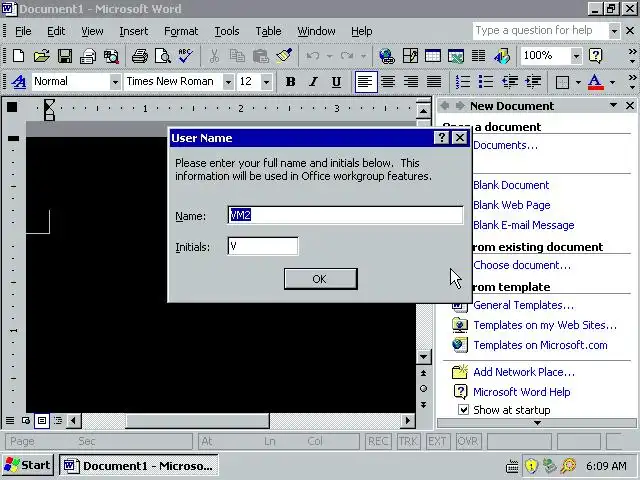Print using the printer toolbar icon
Viewport: 640px width, 480px height.
[140, 56]
